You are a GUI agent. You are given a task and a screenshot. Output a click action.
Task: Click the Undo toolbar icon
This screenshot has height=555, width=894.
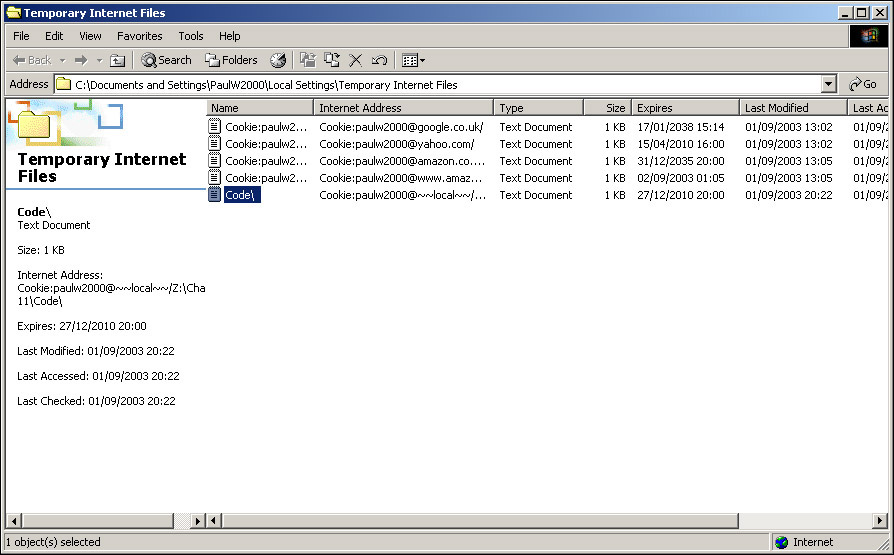click(379, 60)
